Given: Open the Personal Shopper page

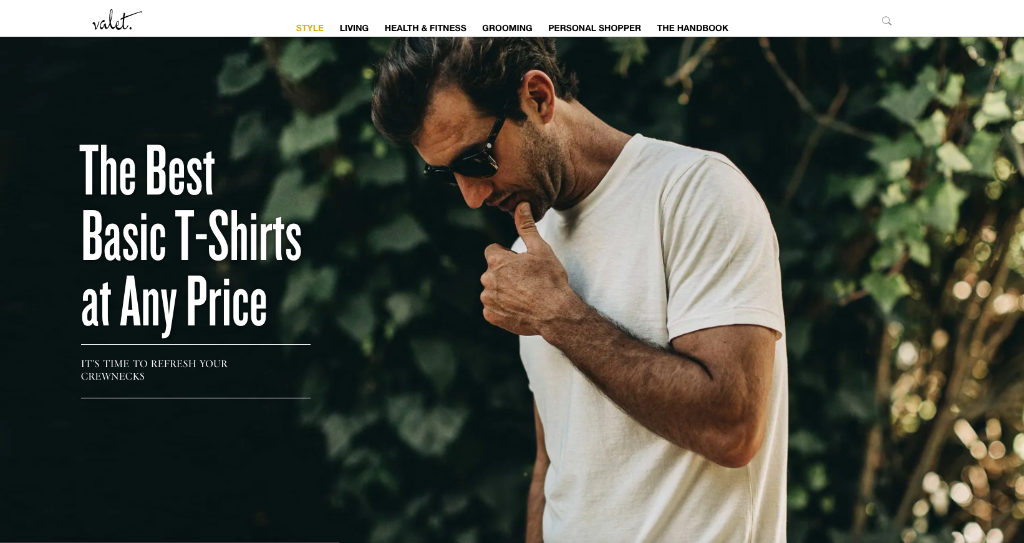Looking at the screenshot, I should [594, 28].
